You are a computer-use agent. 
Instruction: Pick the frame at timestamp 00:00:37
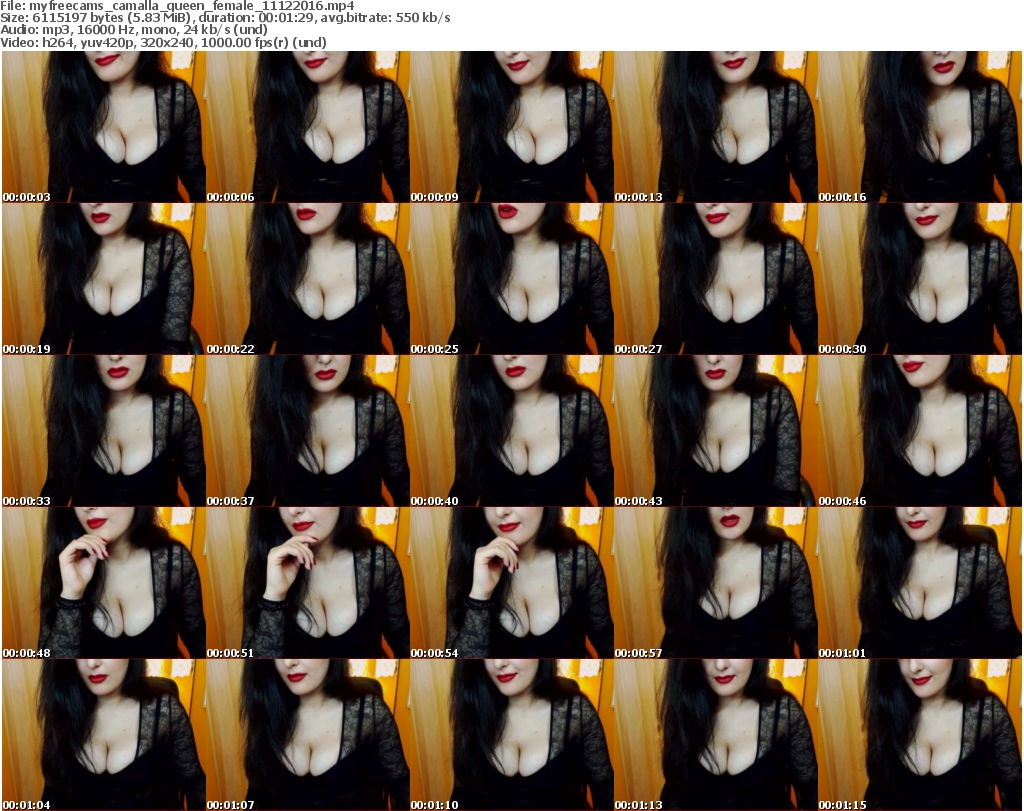308,431
